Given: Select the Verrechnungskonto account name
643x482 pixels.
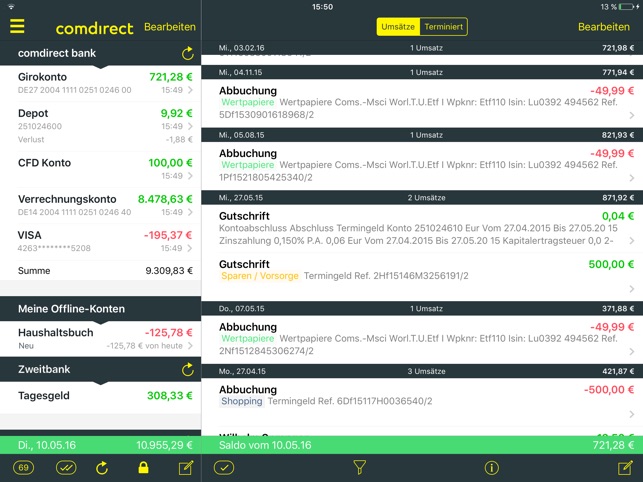Looking at the screenshot, I should pos(67,199).
